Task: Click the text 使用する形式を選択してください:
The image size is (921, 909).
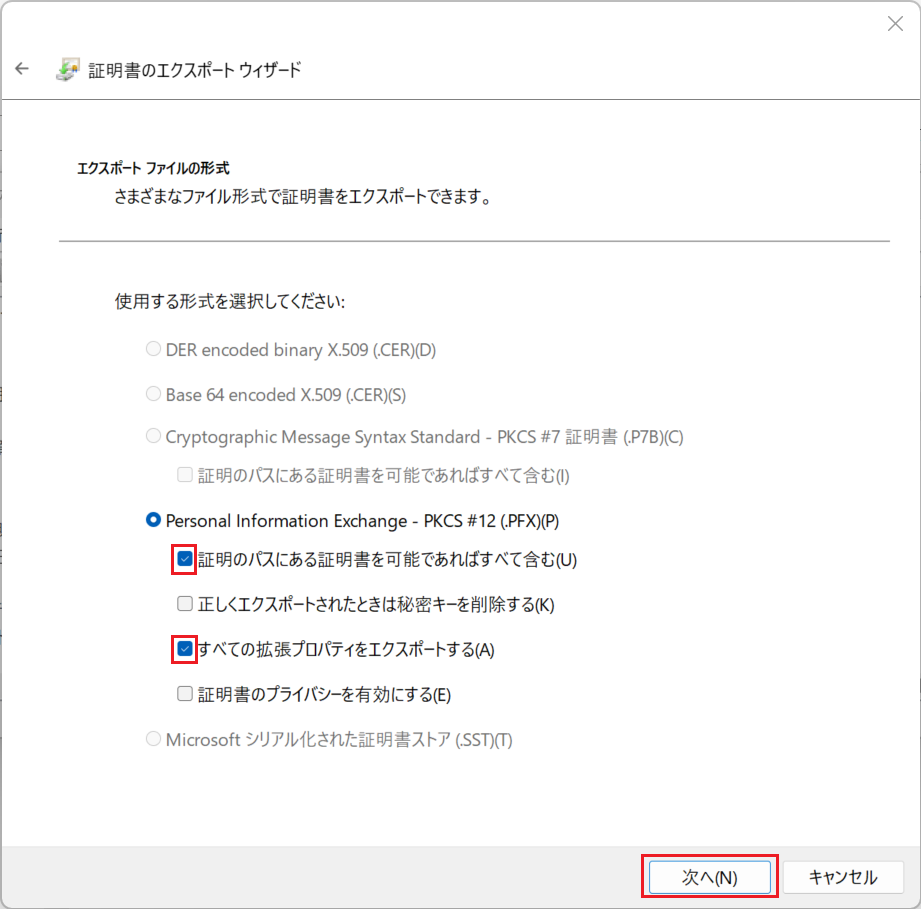Action: click(230, 301)
